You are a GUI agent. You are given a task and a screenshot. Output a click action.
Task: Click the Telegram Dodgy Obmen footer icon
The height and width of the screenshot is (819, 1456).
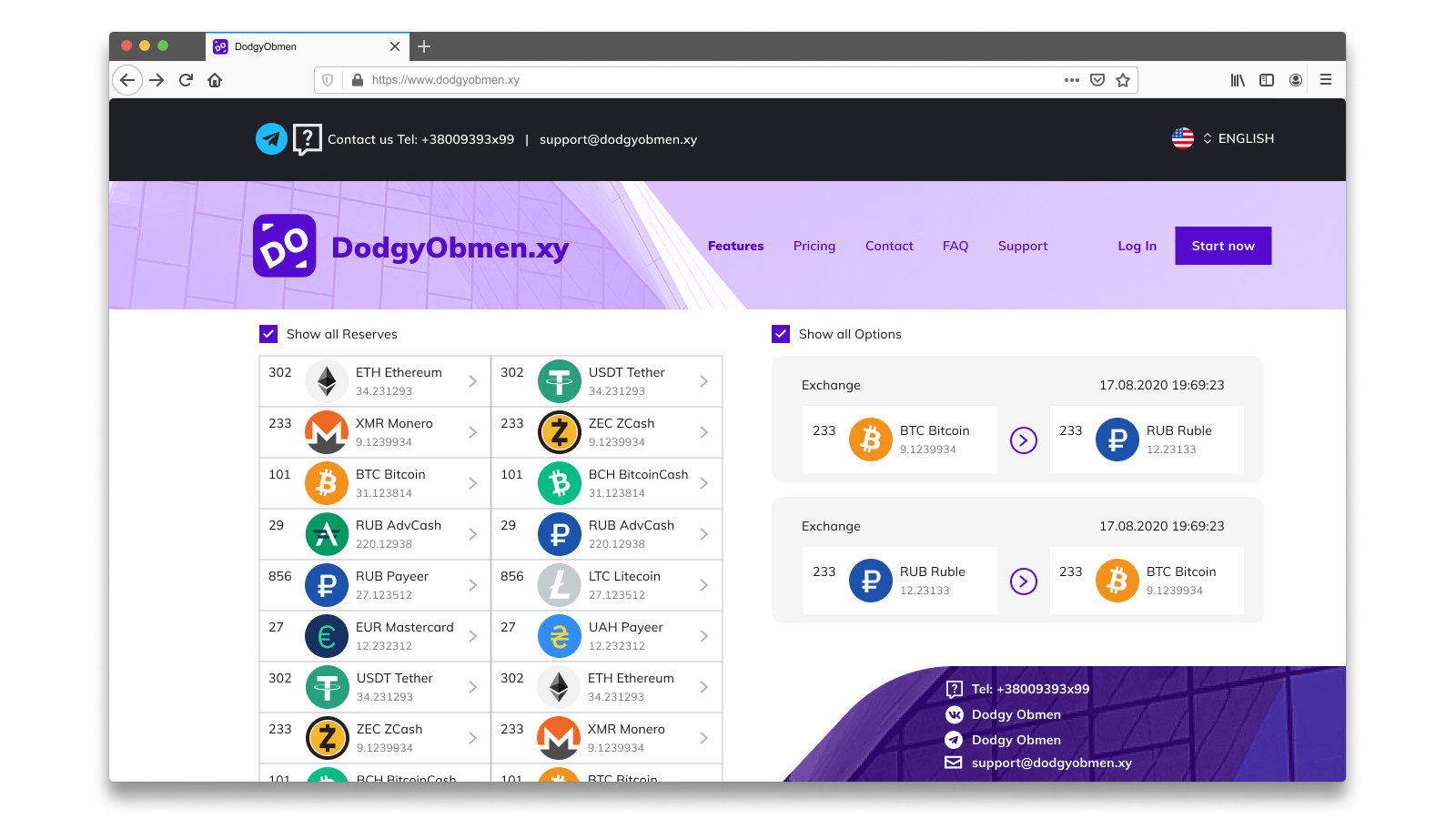pyautogui.click(x=954, y=740)
